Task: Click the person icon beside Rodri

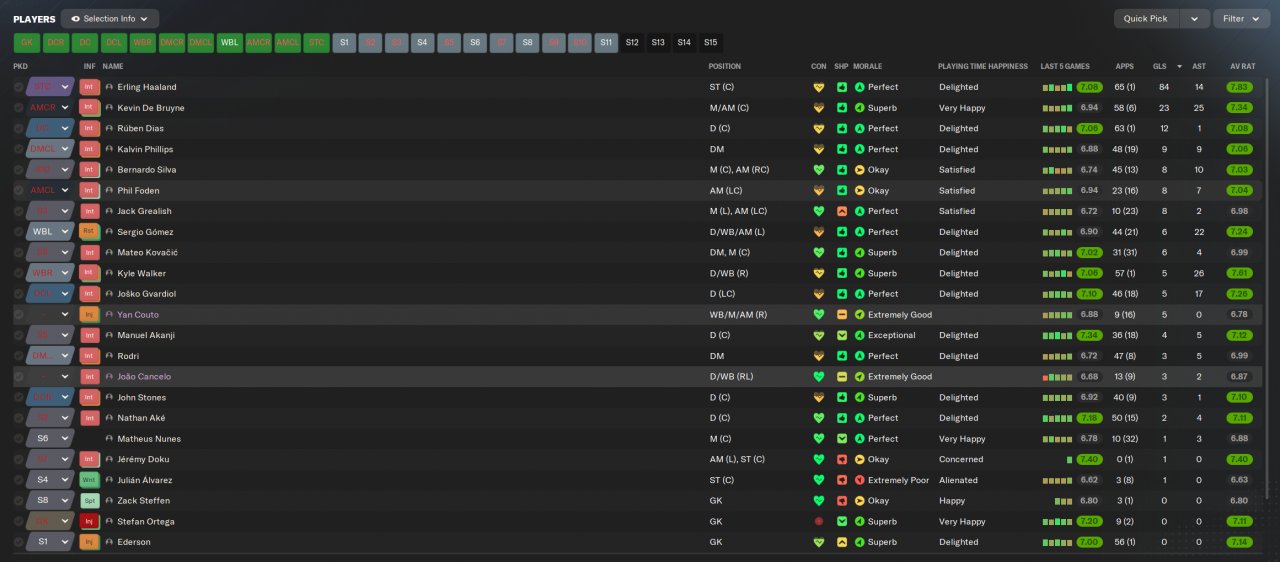Action: [x=109, y=356]
